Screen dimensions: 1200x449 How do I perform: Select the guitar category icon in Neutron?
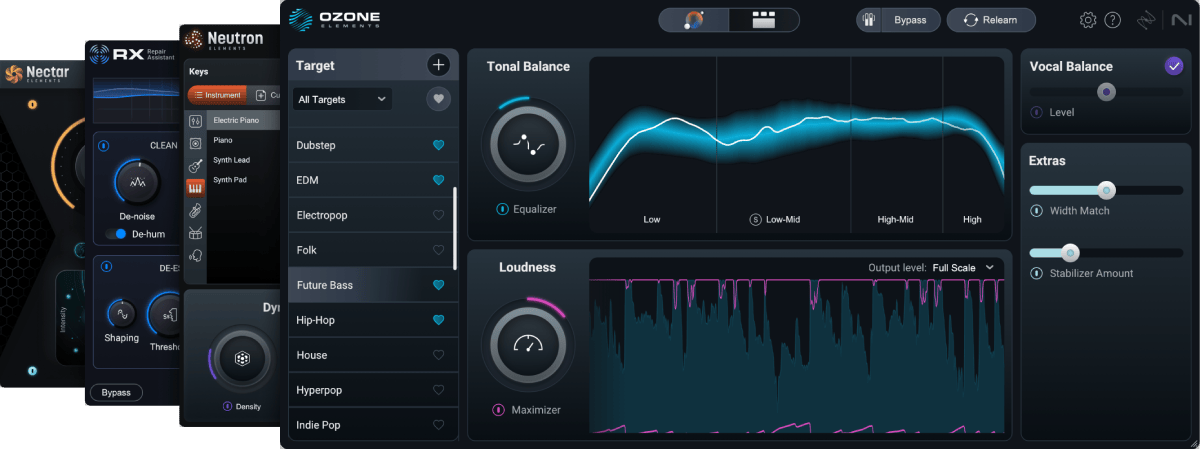(195, 165)
